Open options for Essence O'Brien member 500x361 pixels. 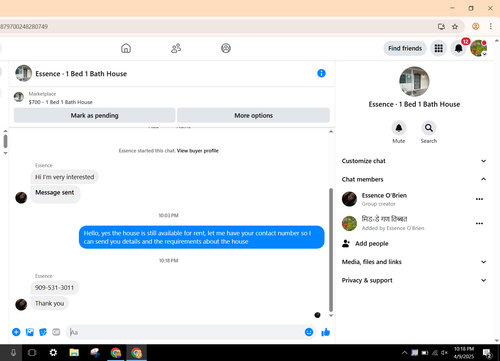click(x=479, y=199)
